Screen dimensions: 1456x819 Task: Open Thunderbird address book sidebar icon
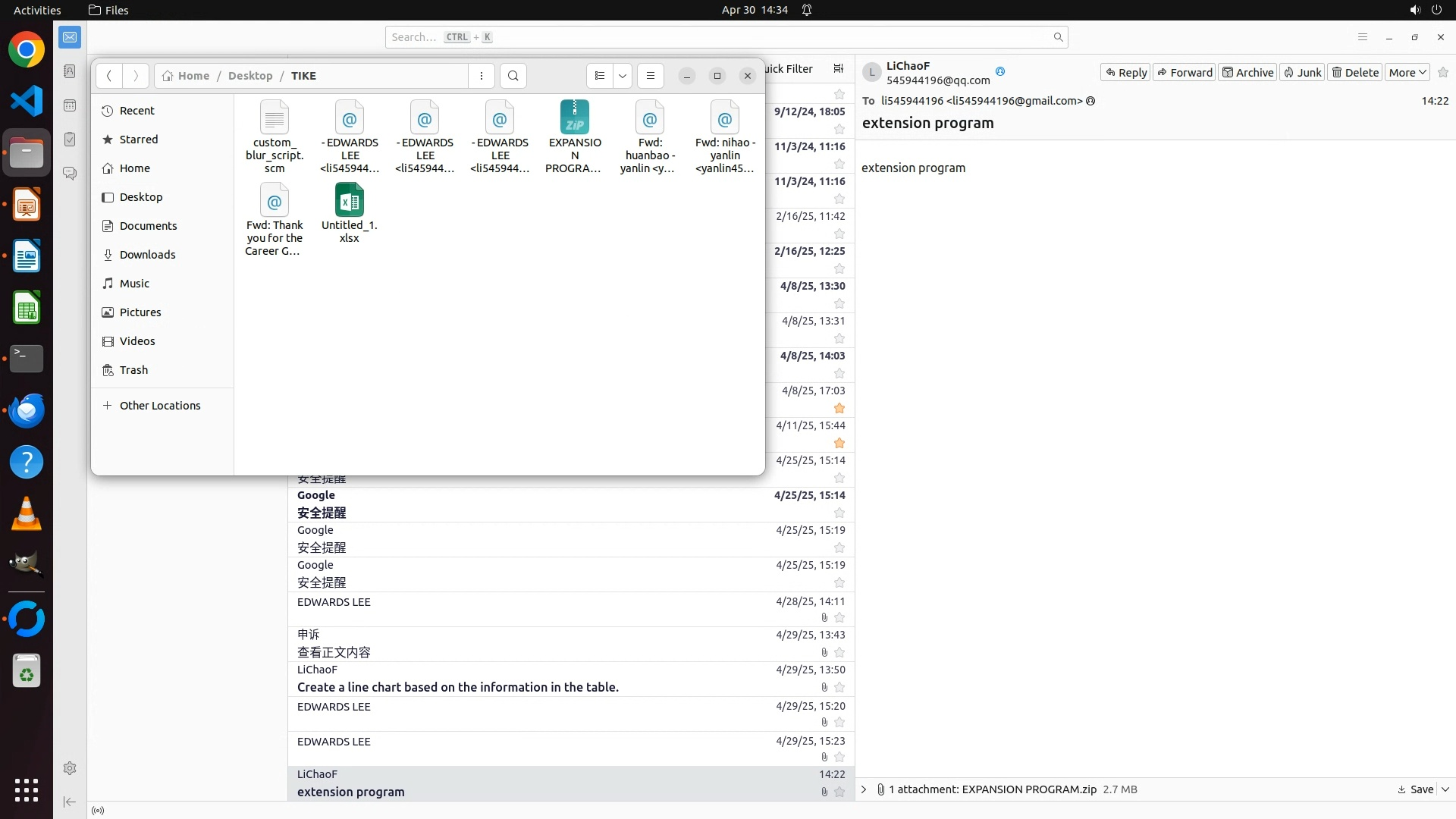[70, 71]
